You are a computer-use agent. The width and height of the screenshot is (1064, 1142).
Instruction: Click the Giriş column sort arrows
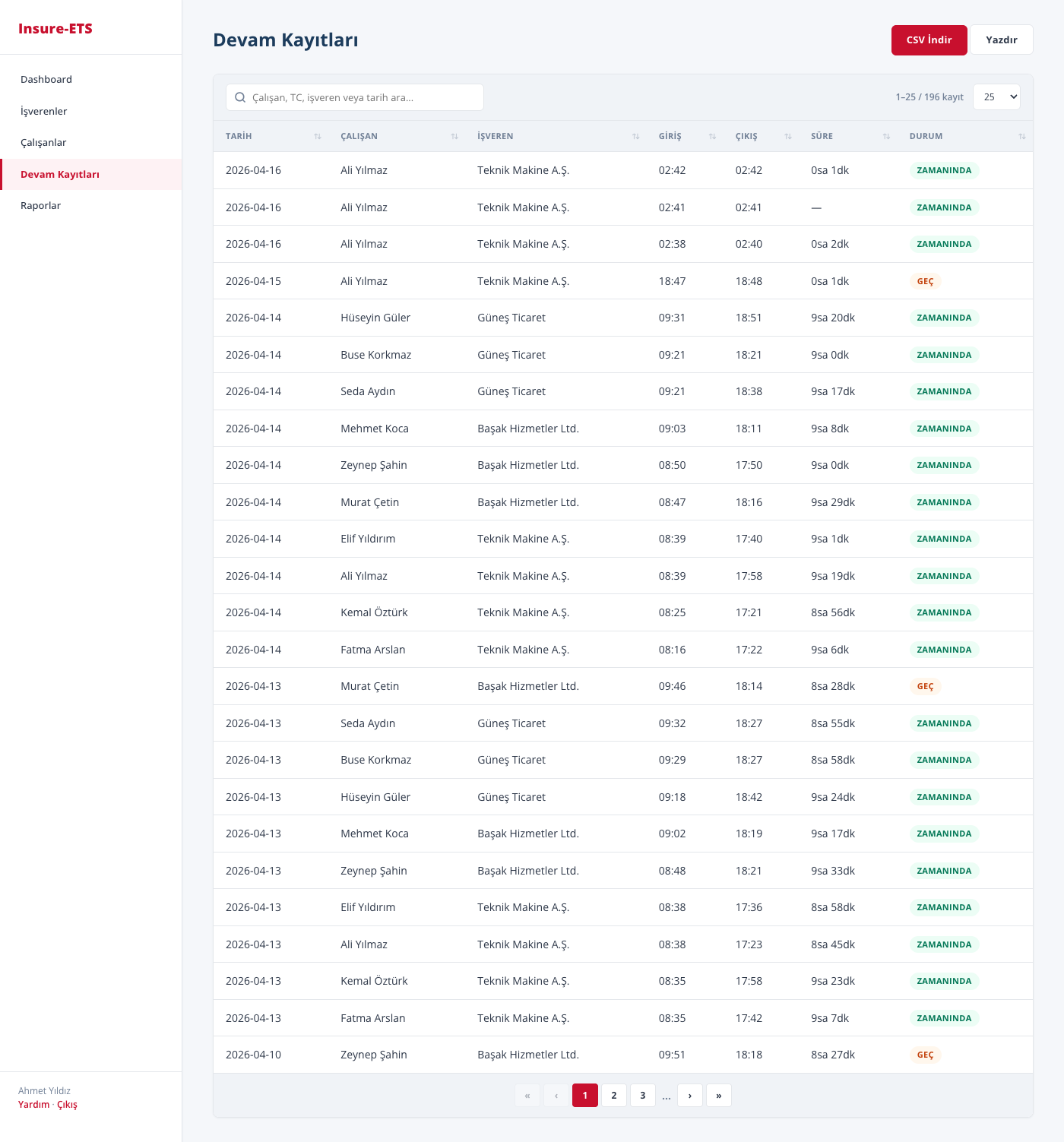click(712, 137)
